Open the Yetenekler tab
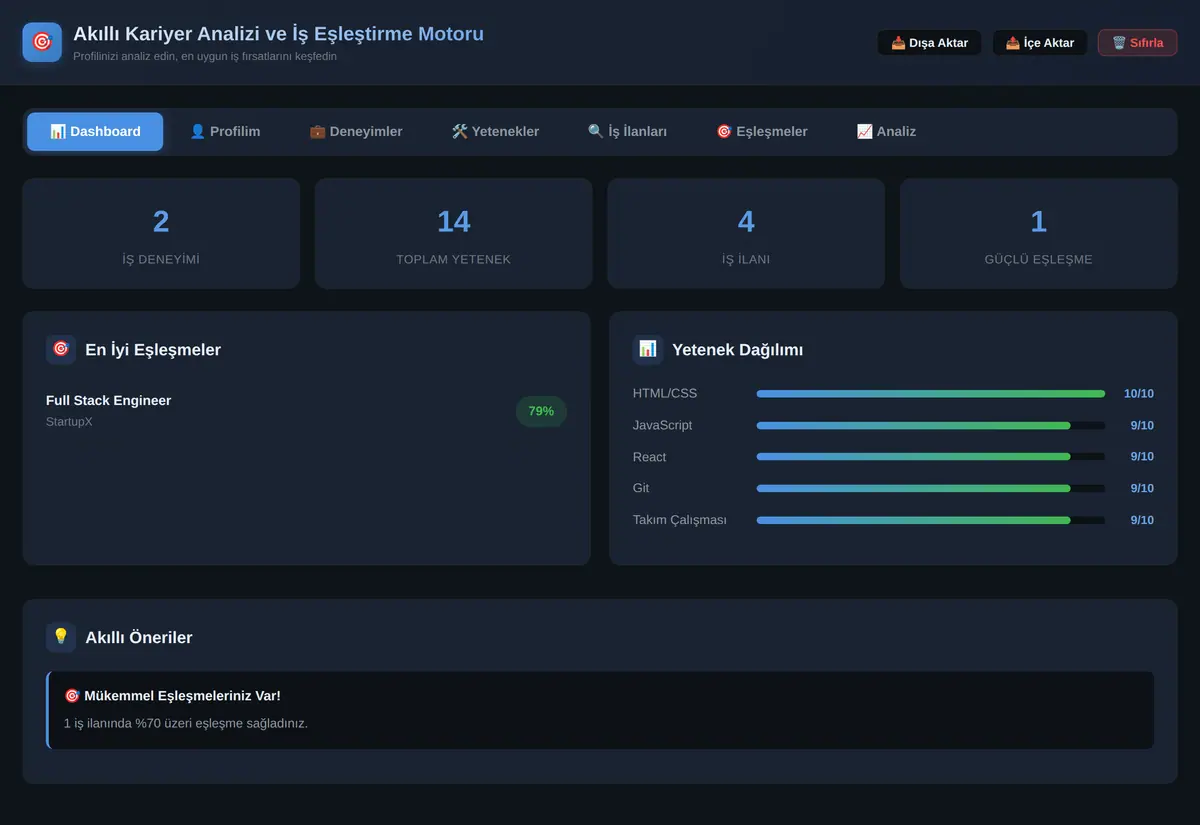Viewport: 1200px width, 825px height. pyautogui.click(x=495, y=131)
